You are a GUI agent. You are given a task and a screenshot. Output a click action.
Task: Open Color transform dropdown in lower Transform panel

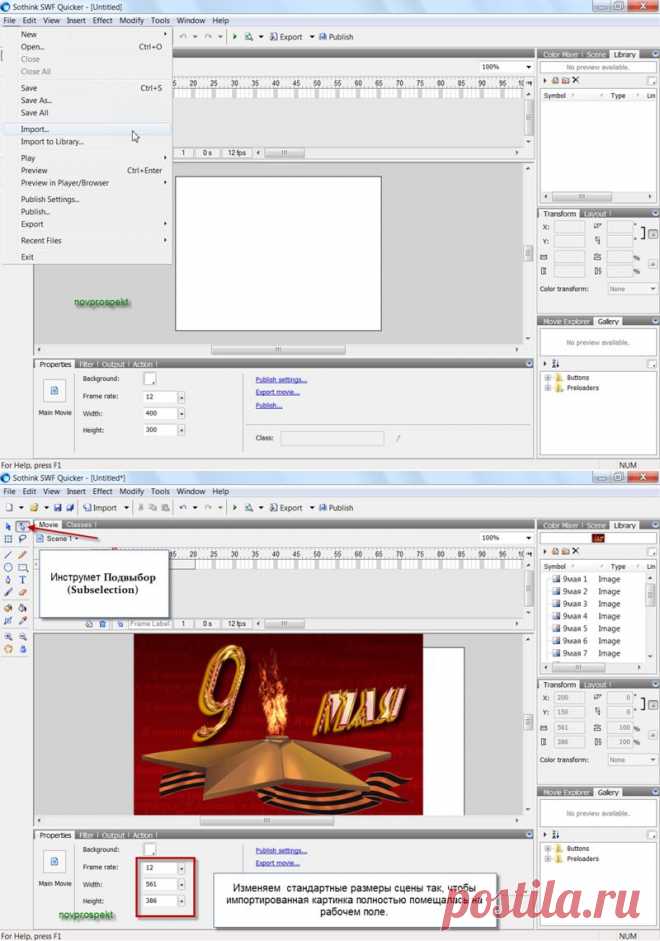tap(632, 760)
